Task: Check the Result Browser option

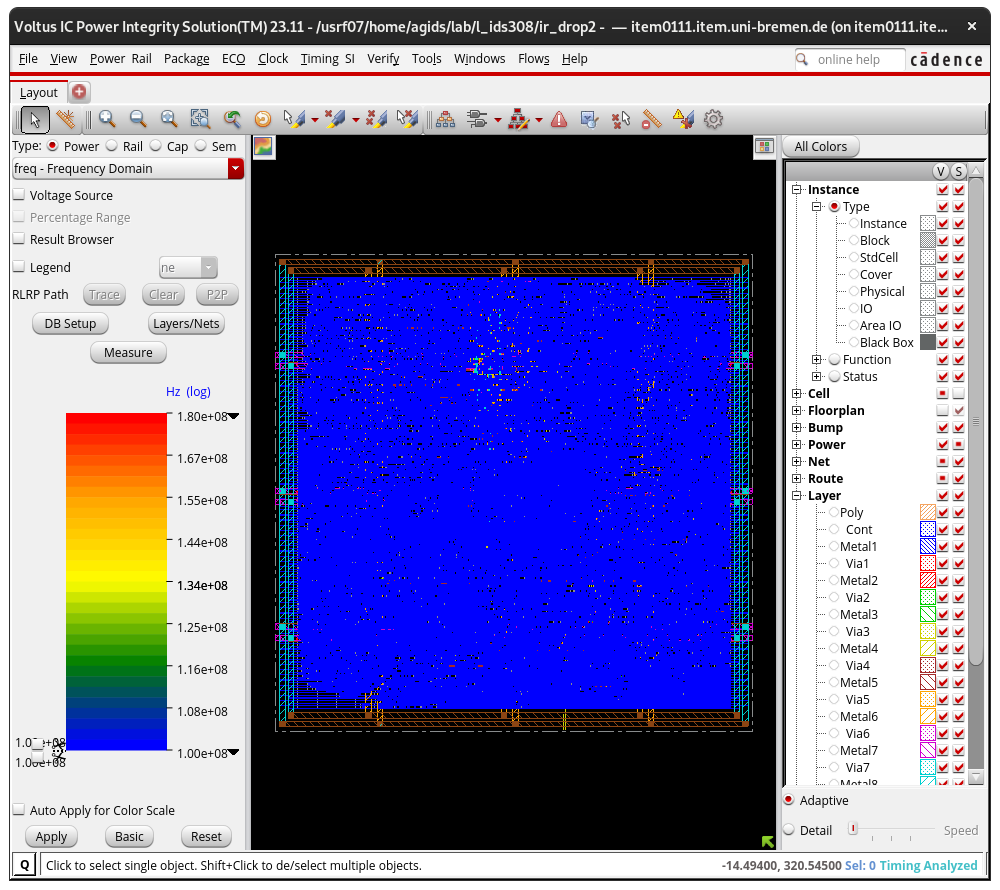Action: point(18,239)
